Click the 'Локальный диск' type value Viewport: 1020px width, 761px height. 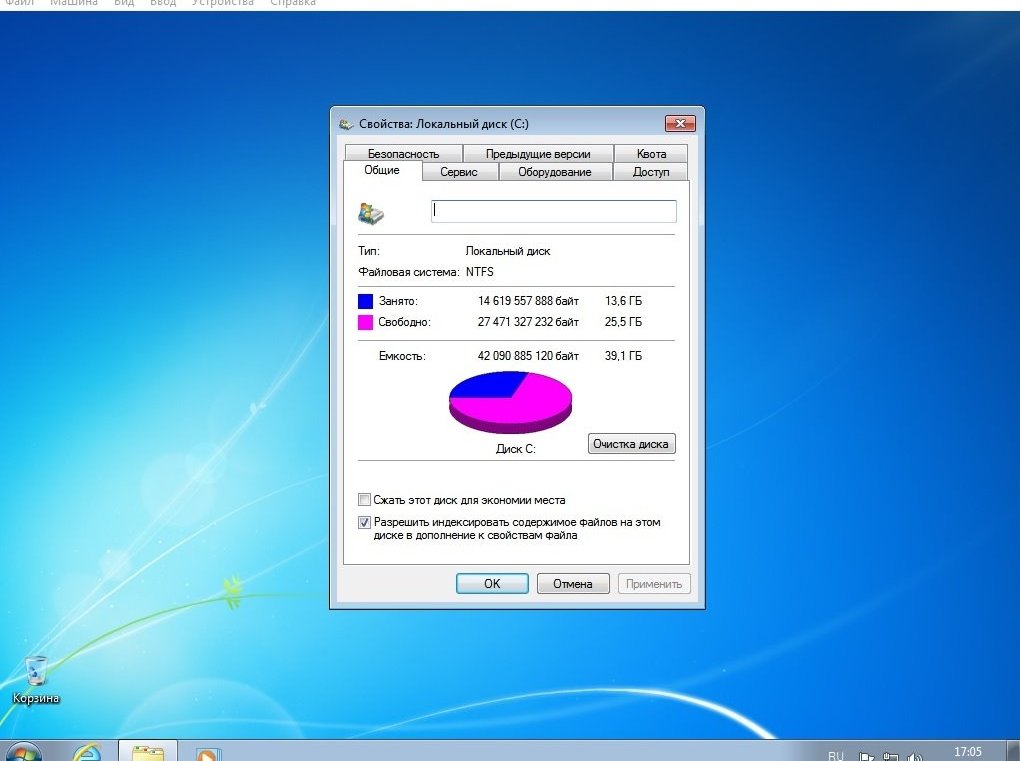(508, 251)
